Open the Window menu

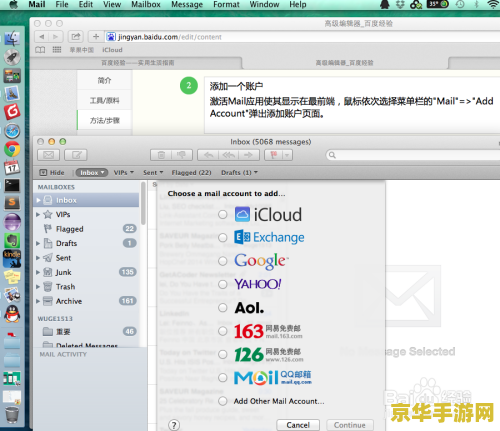tap(264, 5)
